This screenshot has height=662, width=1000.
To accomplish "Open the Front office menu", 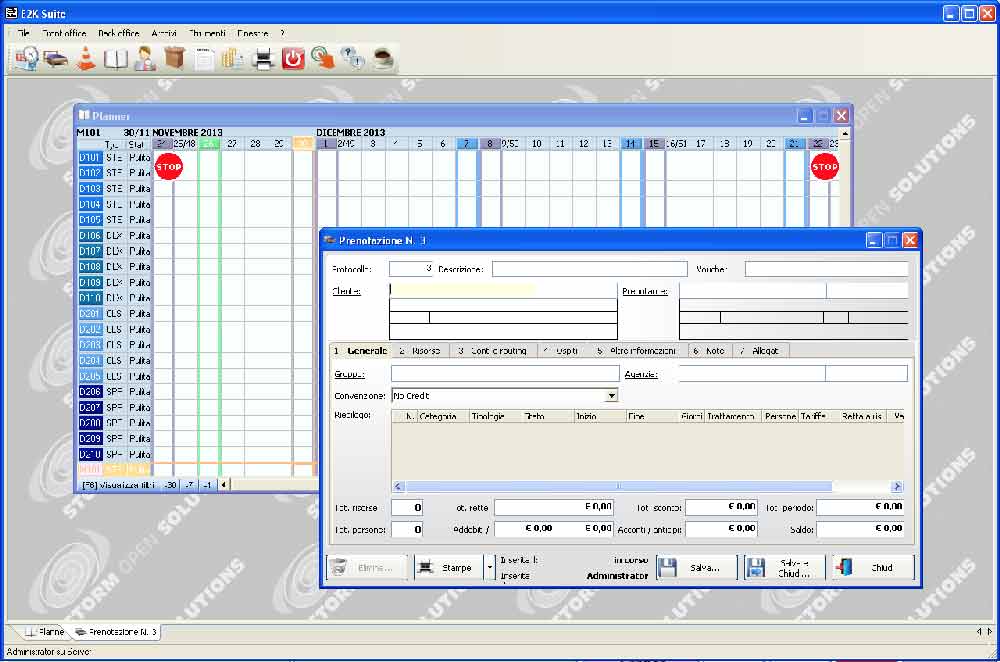I will tap(64, 33).
